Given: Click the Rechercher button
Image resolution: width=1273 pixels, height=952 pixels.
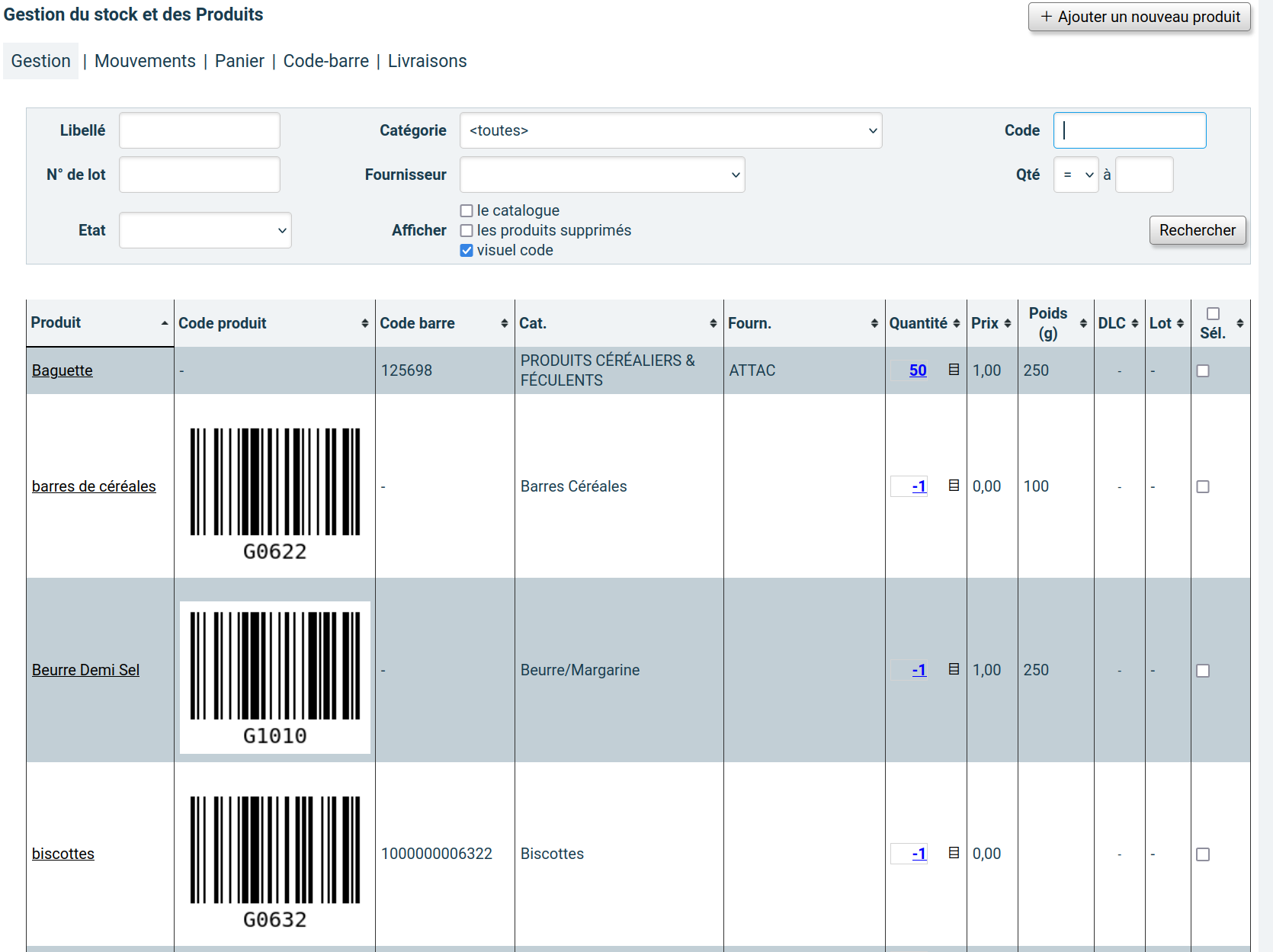Looking at the screenshot, I should click(1198, 230).
